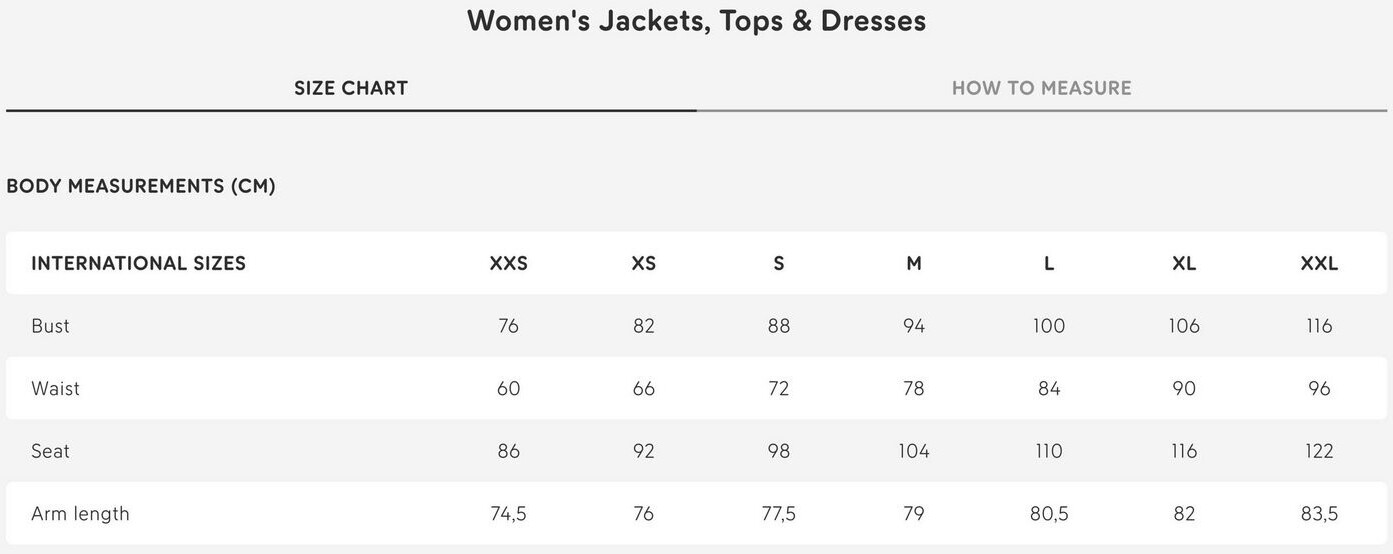This screenshot has width=1393, height=554.
Task: Select the XL size column header
Action: click(x=1184, y=263)
